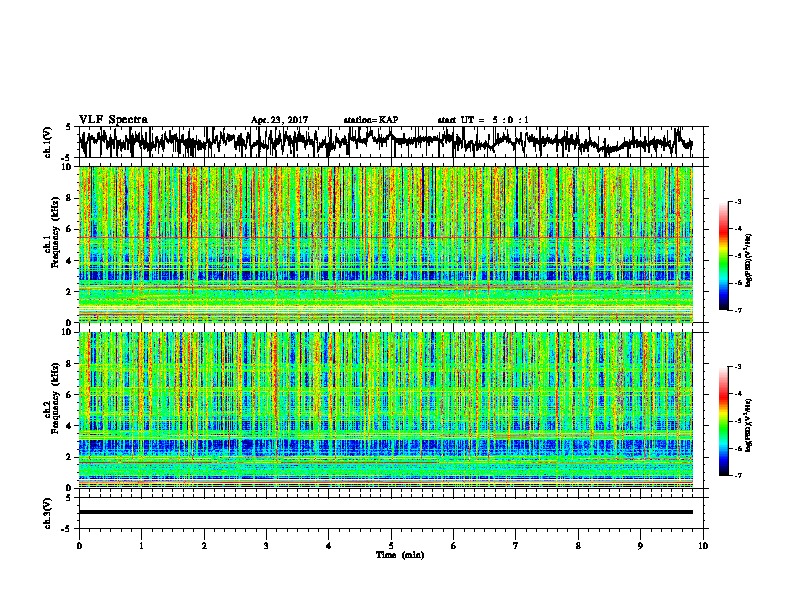
Task: Click the date 'Apr. 23, 2017'
Action: click(279, 120)
